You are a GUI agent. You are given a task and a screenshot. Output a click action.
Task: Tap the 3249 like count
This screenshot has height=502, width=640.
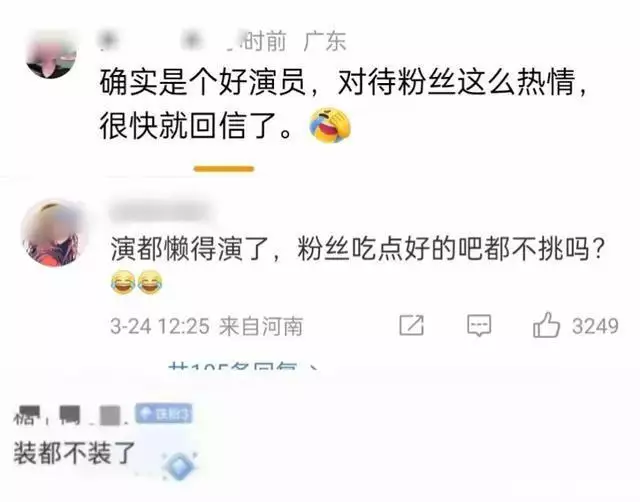[595, 326]
